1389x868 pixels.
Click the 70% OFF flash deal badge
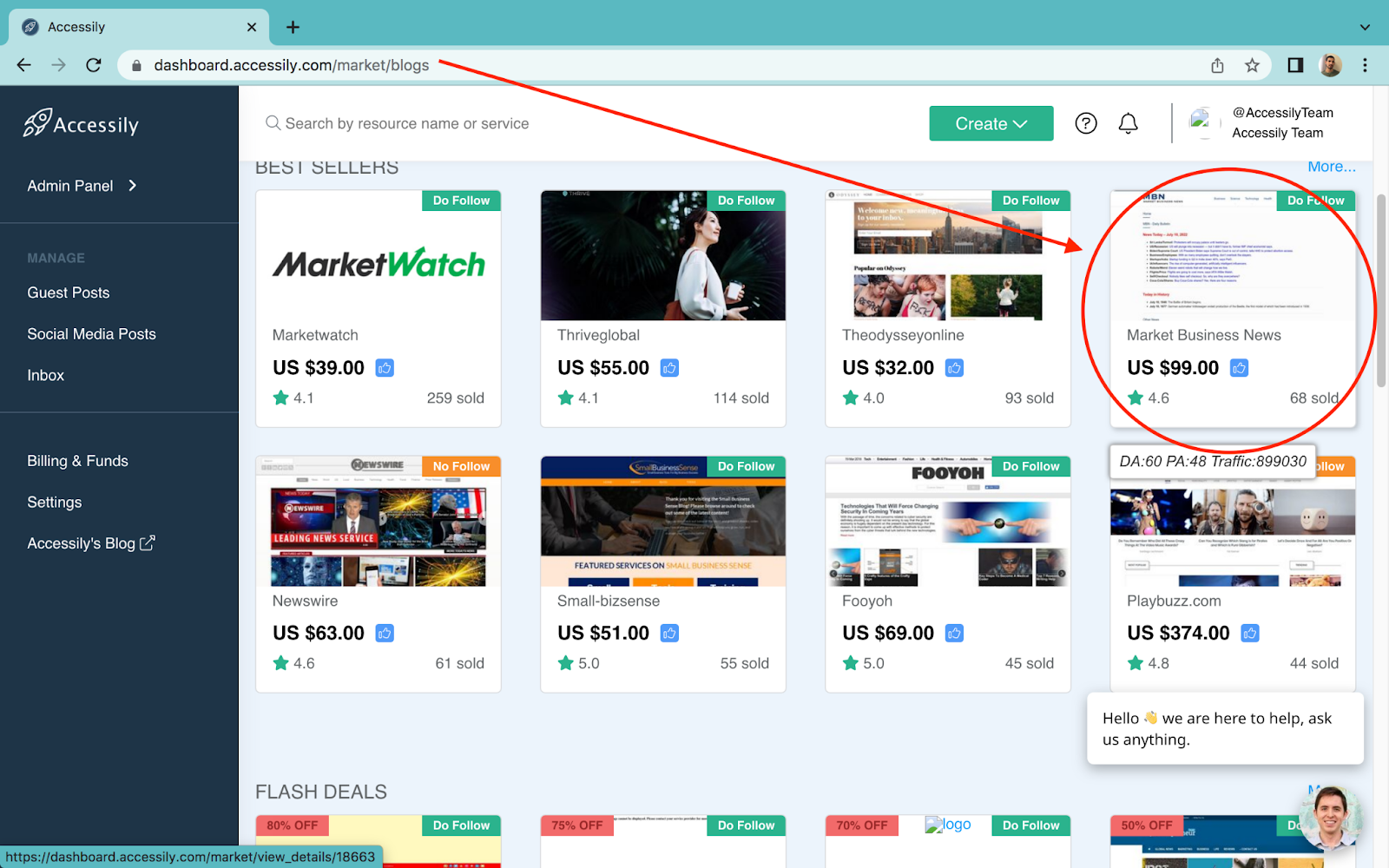[x=862, y=825]
